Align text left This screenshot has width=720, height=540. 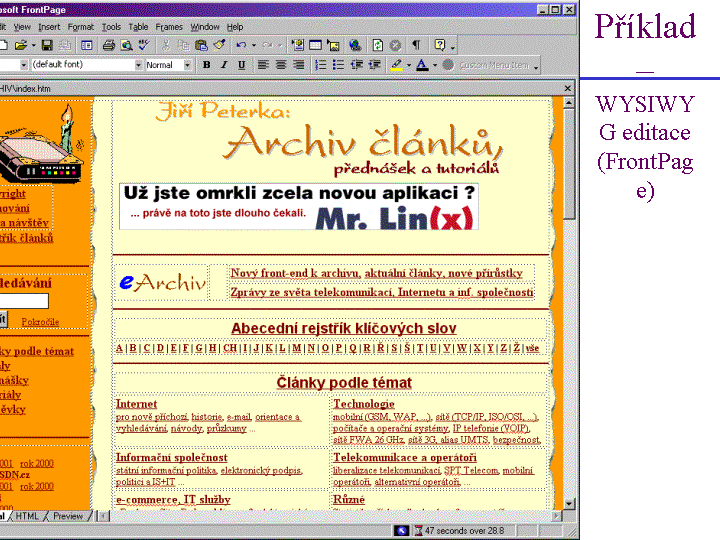tap(263, 65)
